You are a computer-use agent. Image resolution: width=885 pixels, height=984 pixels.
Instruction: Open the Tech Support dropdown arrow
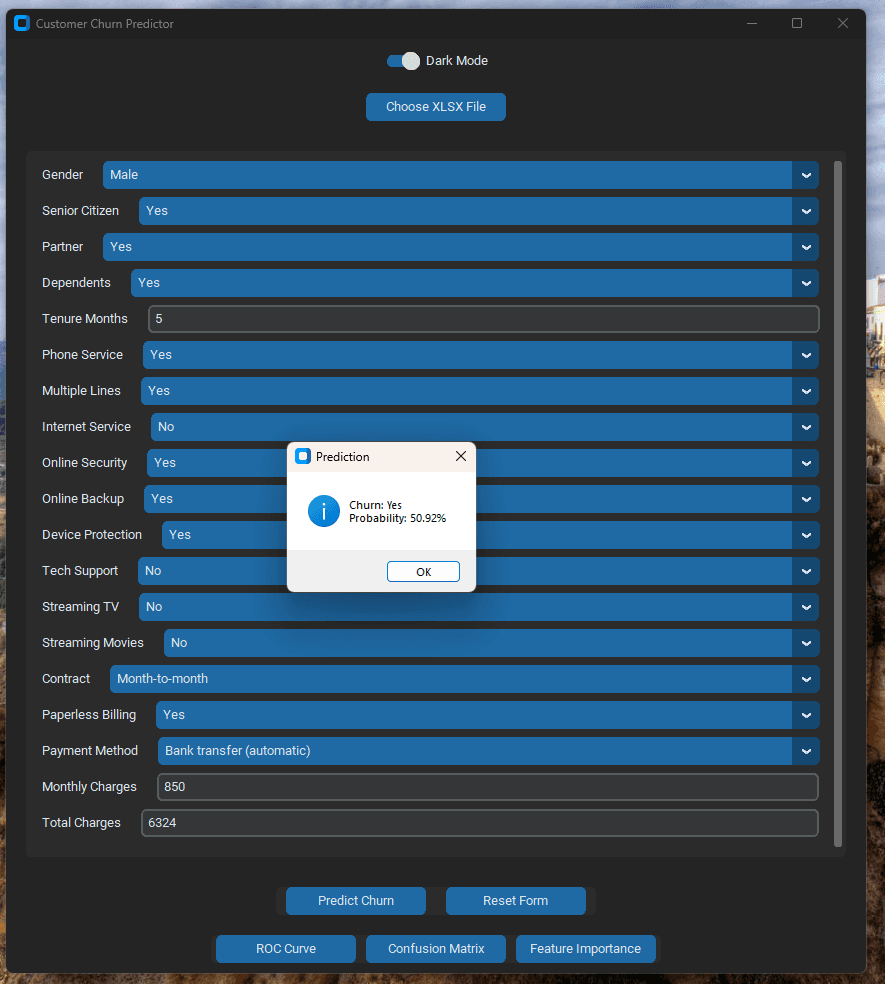[x=806, y=571]
